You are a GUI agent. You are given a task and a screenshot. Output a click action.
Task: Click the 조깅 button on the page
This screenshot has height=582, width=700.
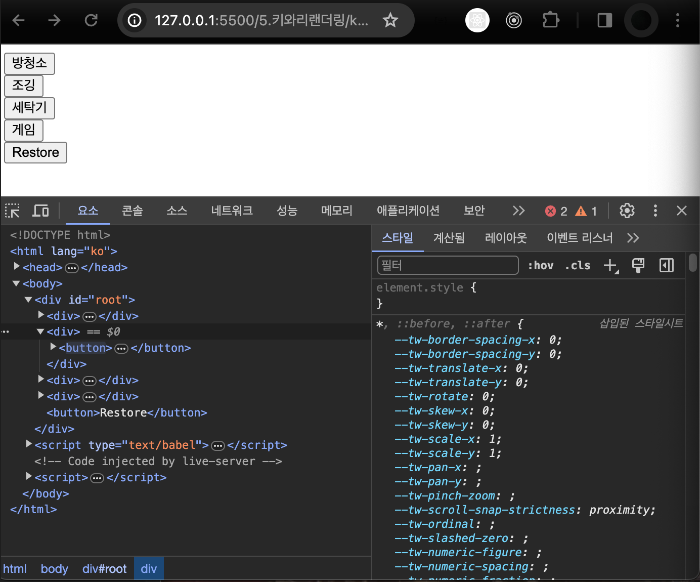[24, 86]
